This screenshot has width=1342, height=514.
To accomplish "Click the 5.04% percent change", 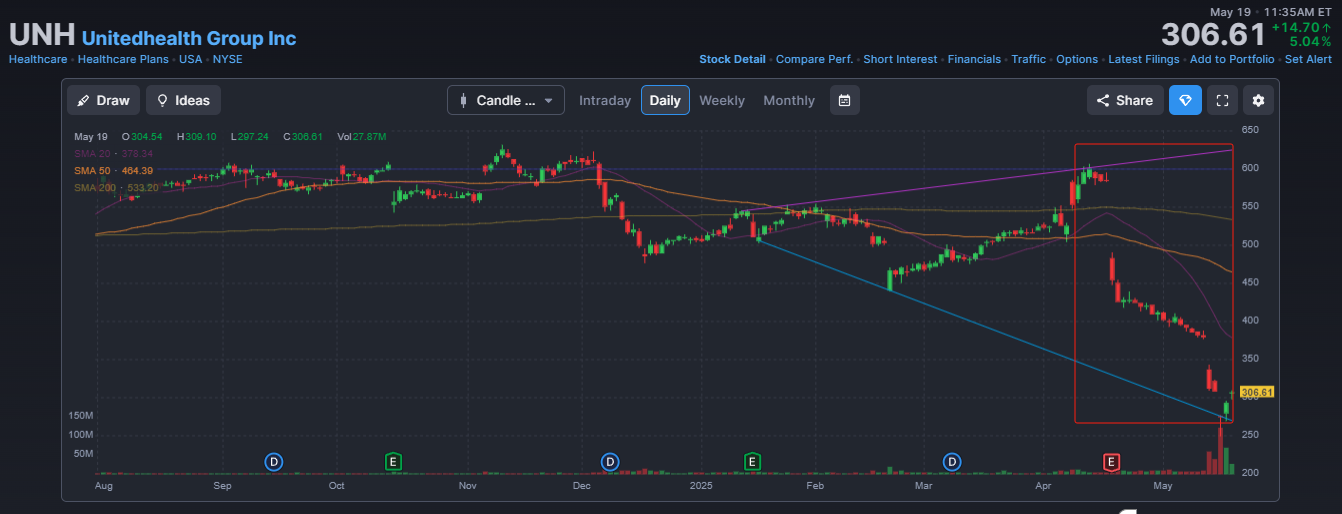I will 1310,42.
